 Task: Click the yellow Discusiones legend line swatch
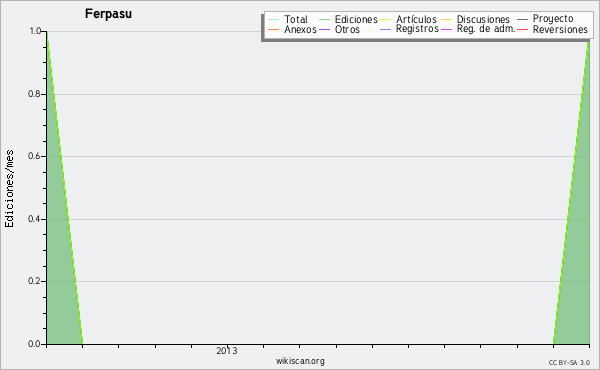pos(447,19)
